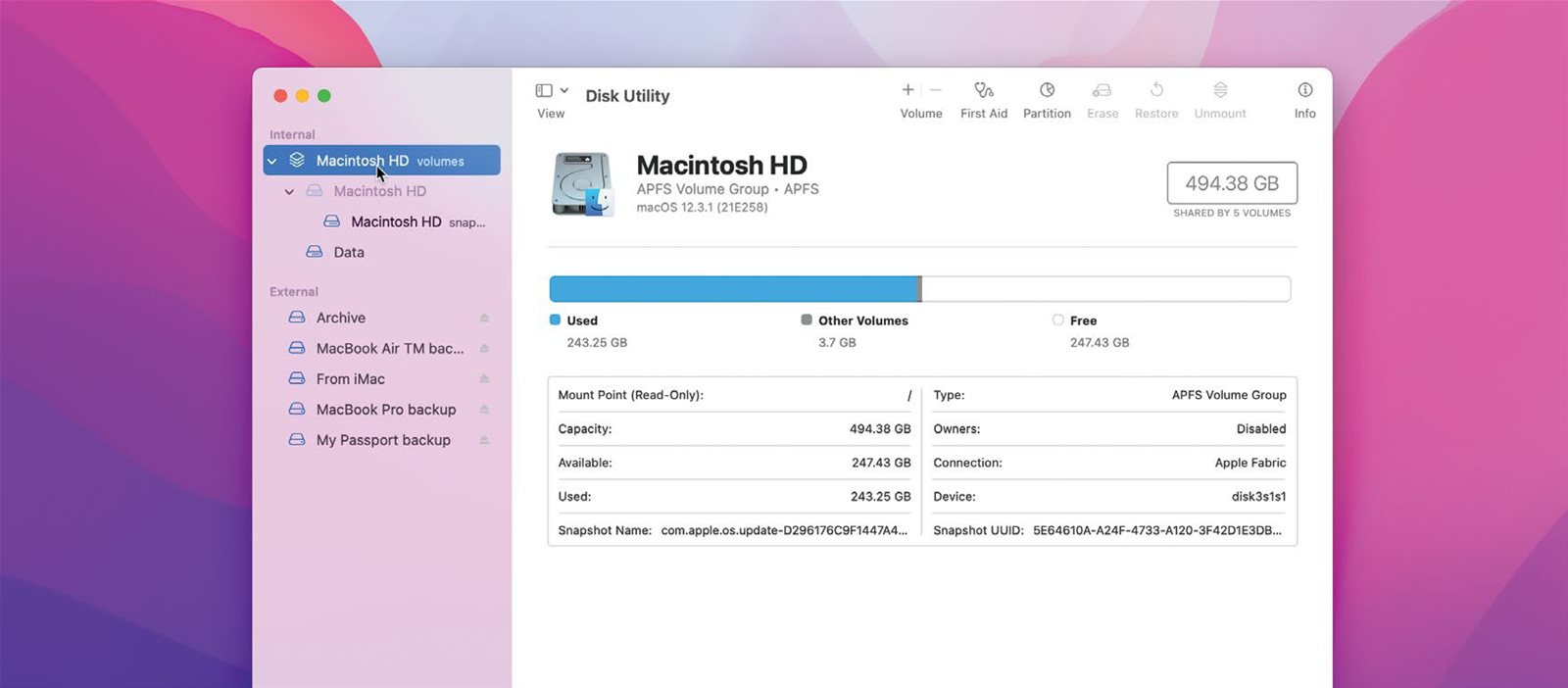
Task: Click the volume group layers icon
Action: pos(297,160)
